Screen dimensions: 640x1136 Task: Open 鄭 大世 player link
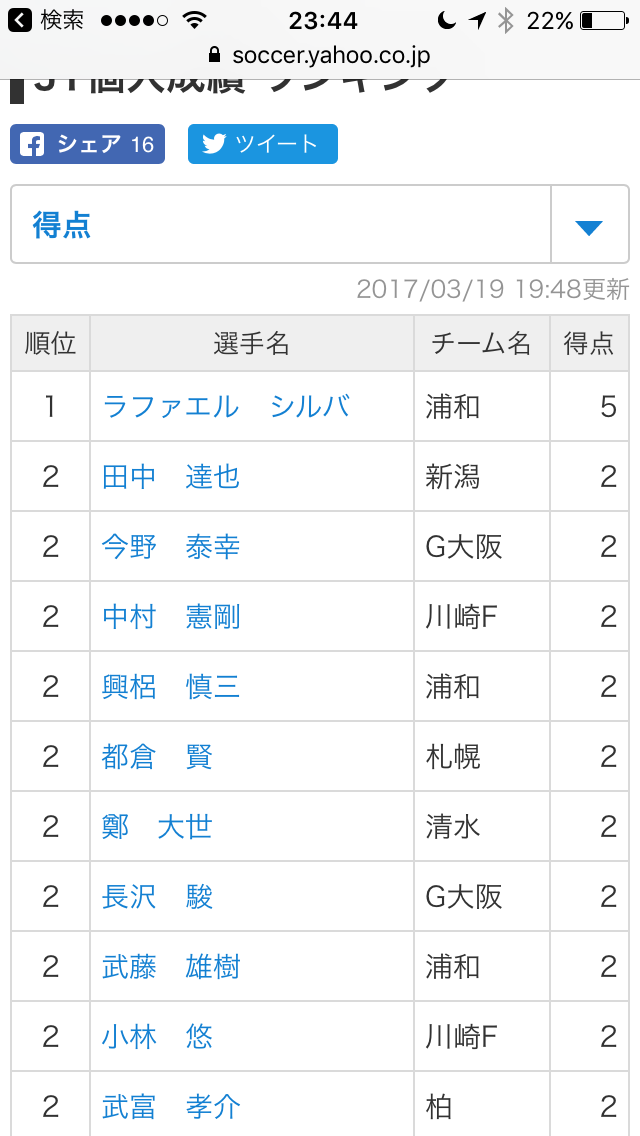click(157, 827)
